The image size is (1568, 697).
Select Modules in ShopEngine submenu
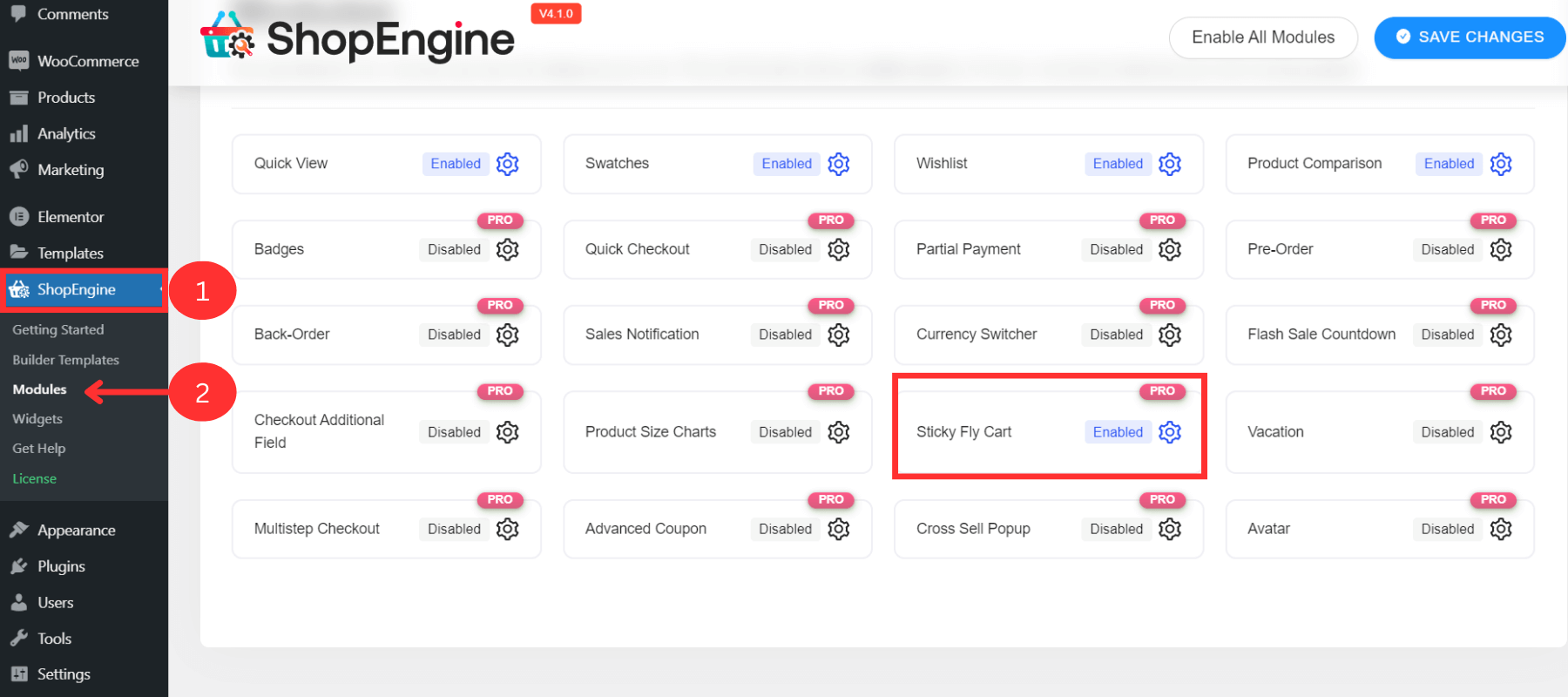pyautogui.click(x=39, y=389)
